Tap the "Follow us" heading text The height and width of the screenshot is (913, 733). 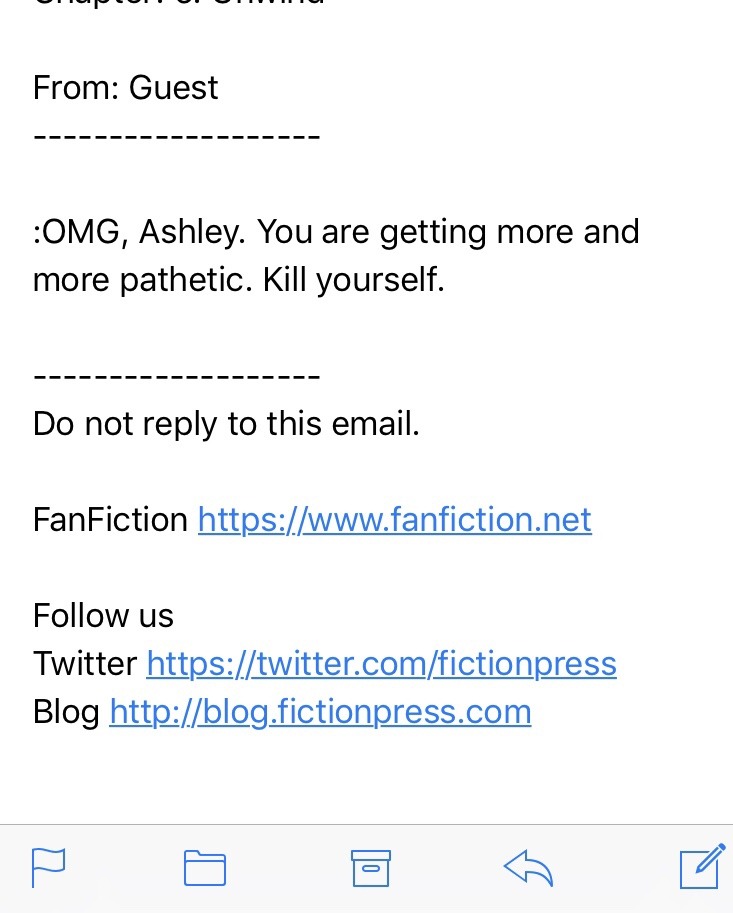coord(103,616)
